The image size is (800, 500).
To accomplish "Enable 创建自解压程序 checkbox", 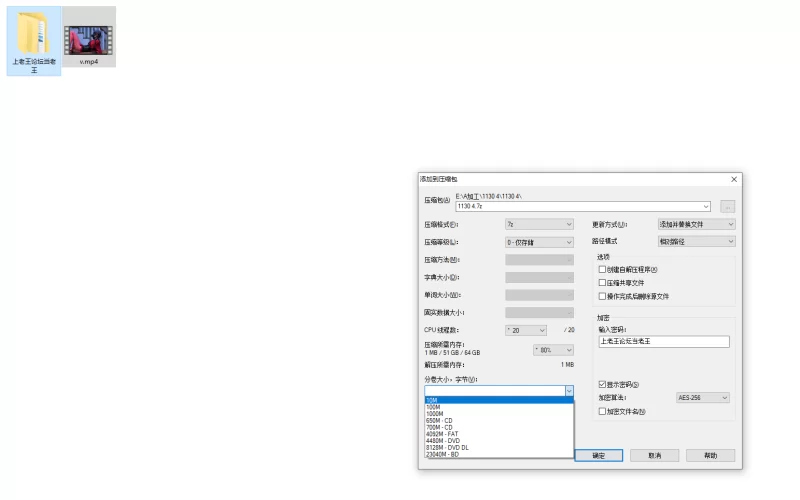I will click(602, 269).
